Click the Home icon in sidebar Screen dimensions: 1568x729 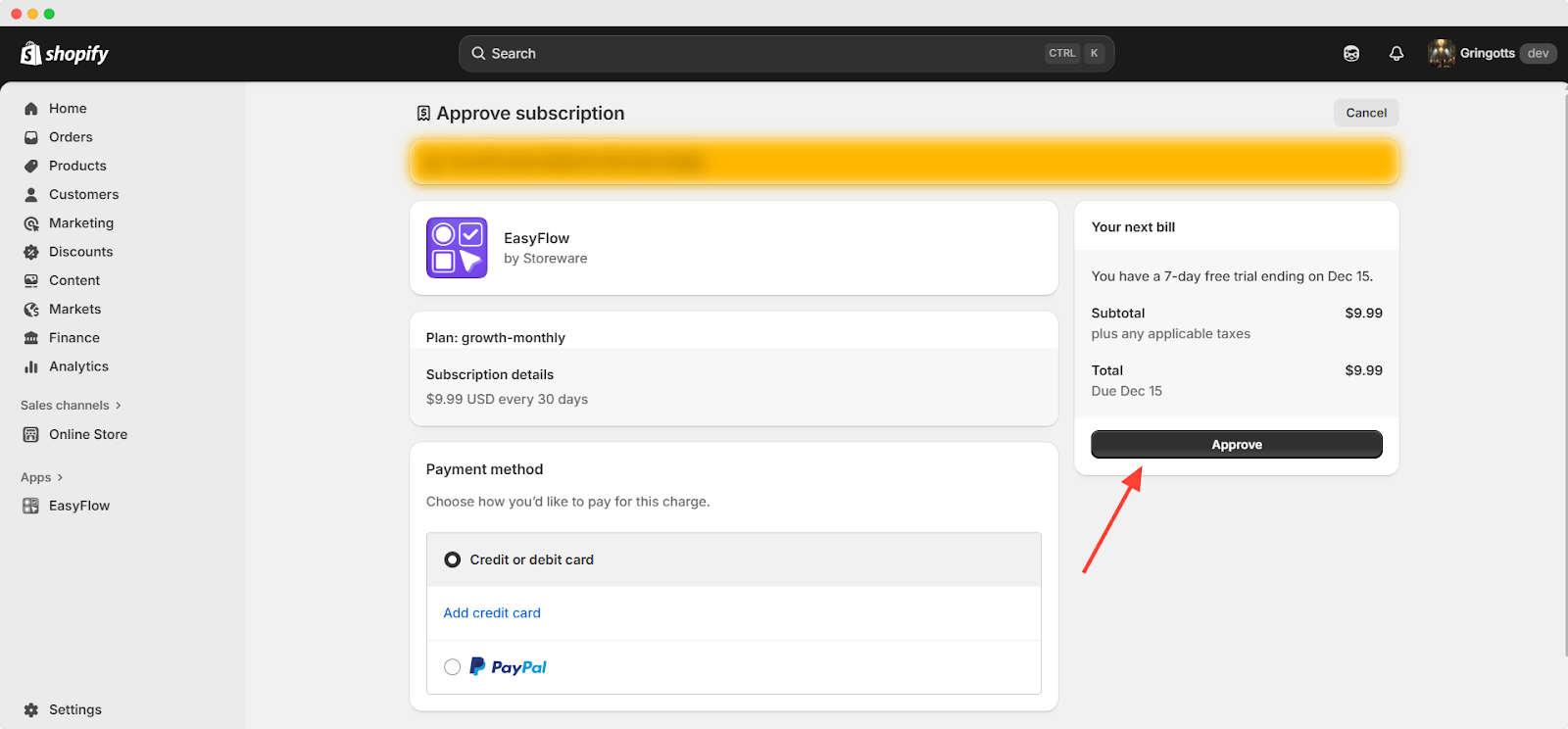pos(31,109)
